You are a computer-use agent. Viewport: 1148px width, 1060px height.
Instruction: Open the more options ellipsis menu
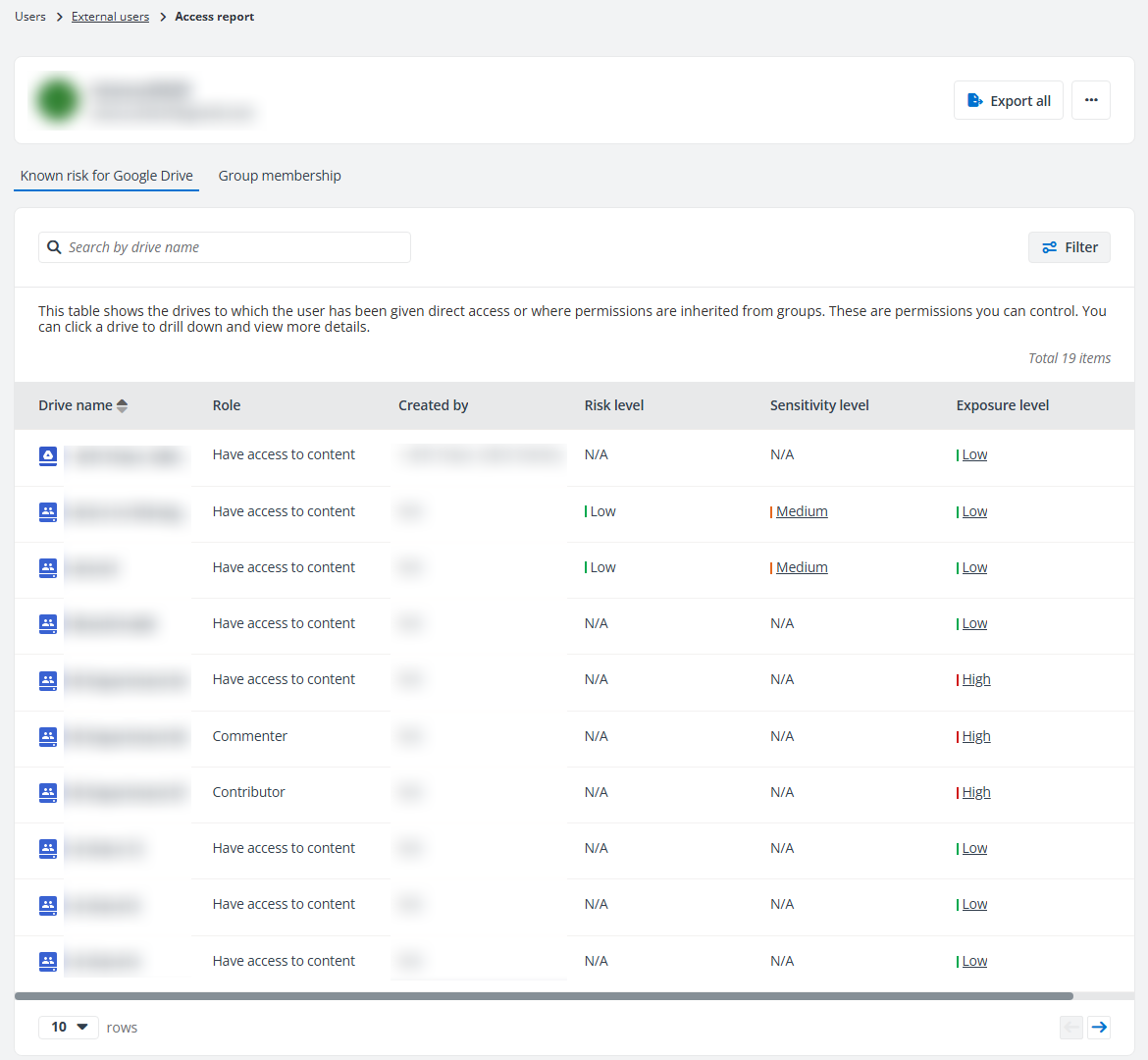coord(1090,99)
